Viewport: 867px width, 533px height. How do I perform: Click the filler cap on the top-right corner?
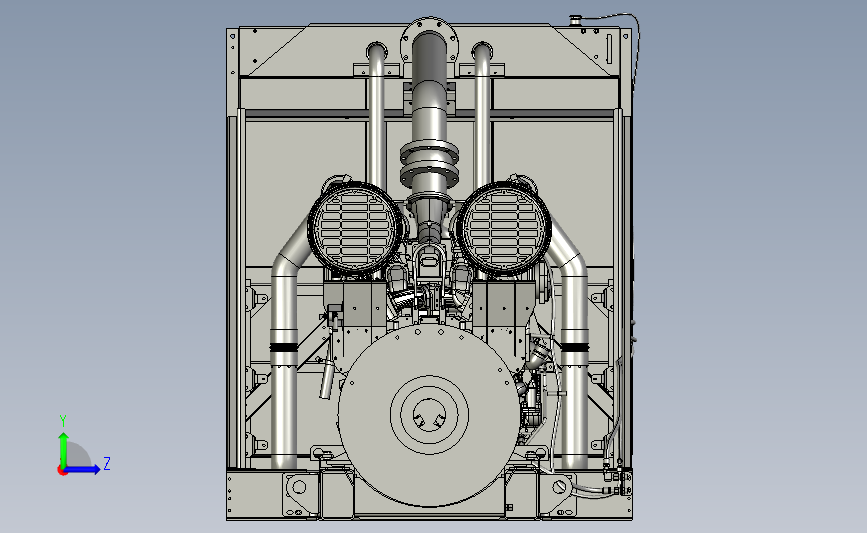coord(576,20)
